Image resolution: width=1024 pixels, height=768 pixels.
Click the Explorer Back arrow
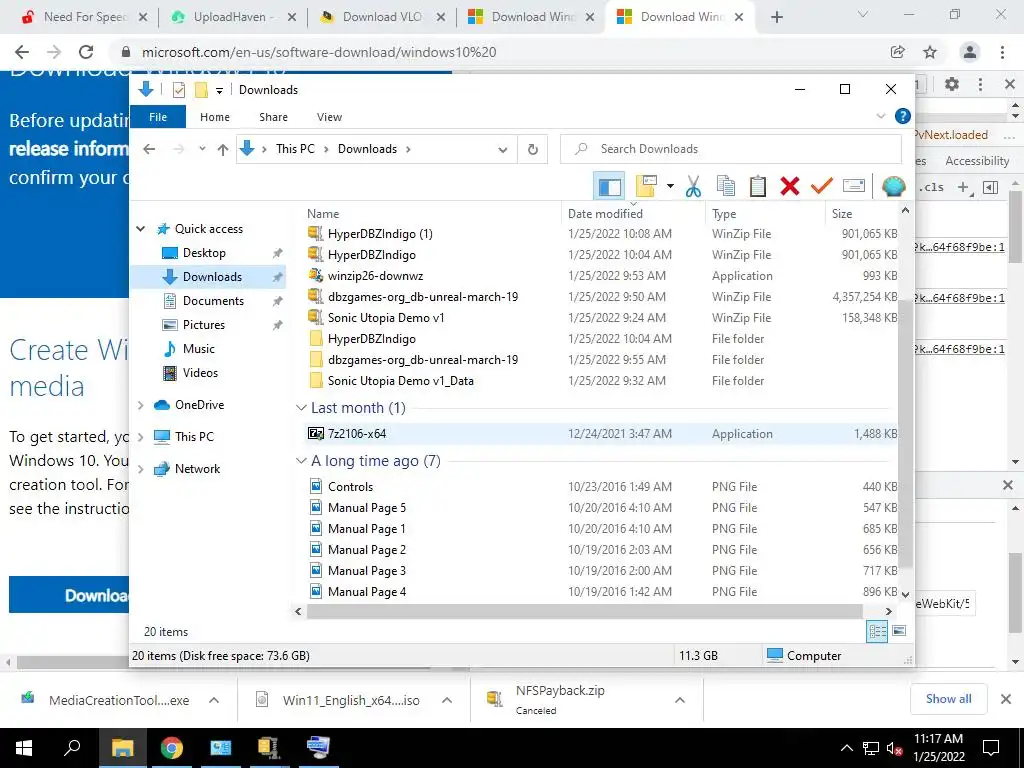point(149,150)
